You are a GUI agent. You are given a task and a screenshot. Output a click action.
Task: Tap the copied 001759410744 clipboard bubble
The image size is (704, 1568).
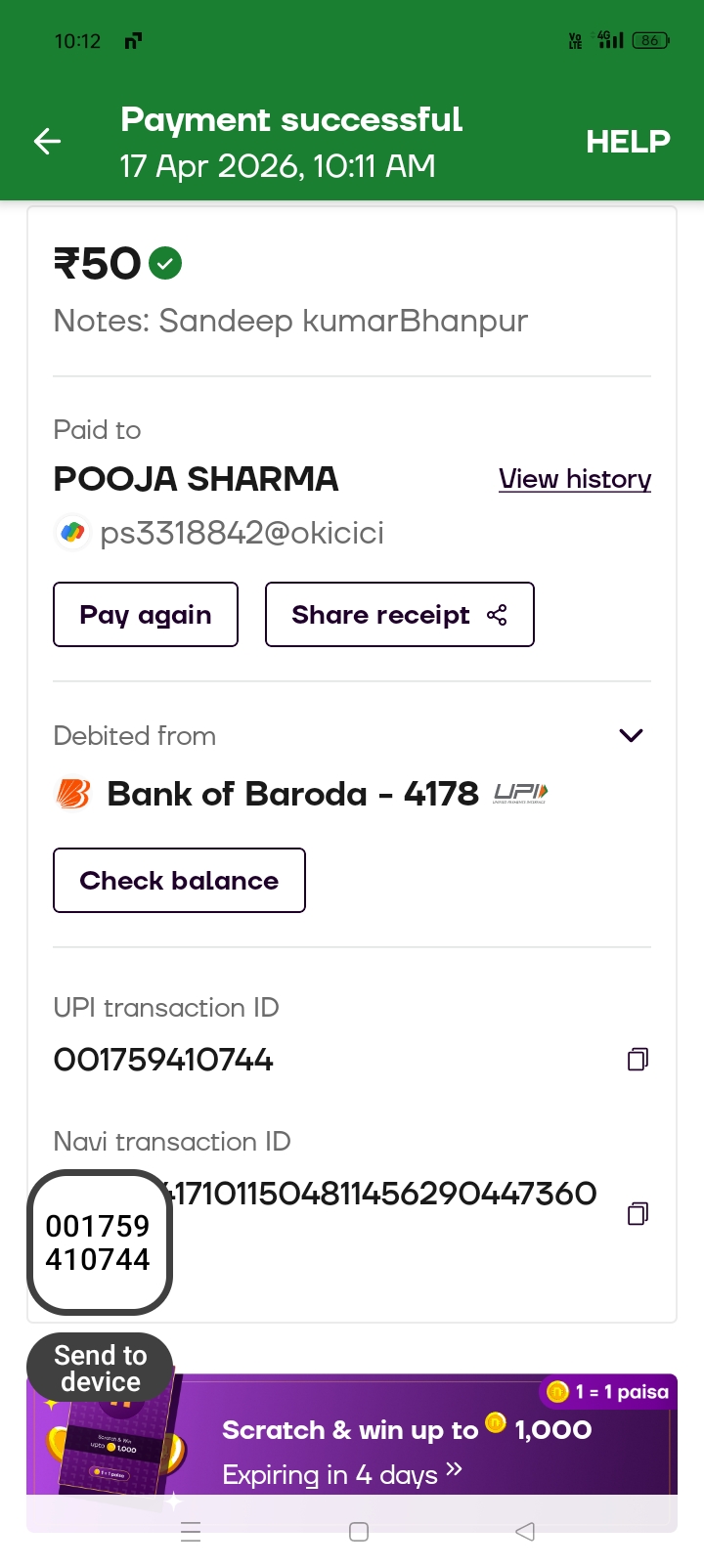(x=99, y=1242)
